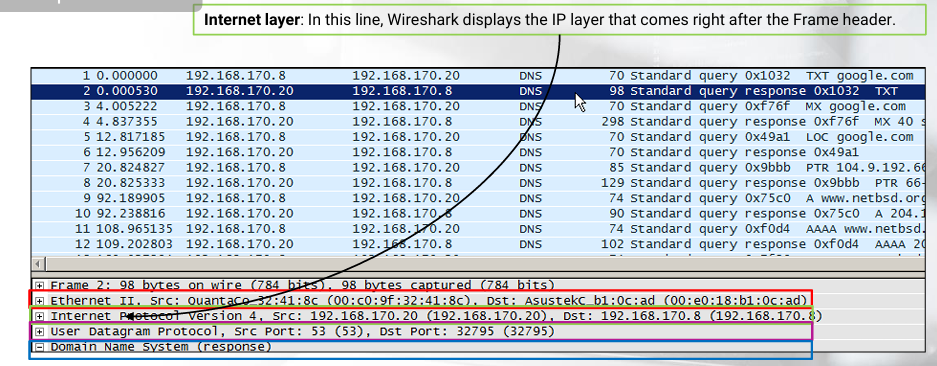The height and width of the screenshot is (366, 937).
Task: Click length value 90 of packet 10
Action: coord(616,214)
